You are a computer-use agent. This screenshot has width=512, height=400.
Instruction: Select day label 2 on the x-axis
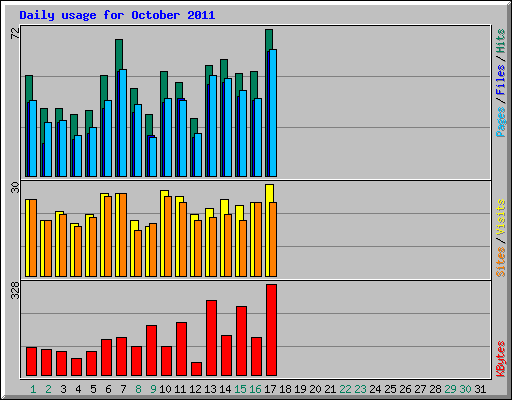48,389
